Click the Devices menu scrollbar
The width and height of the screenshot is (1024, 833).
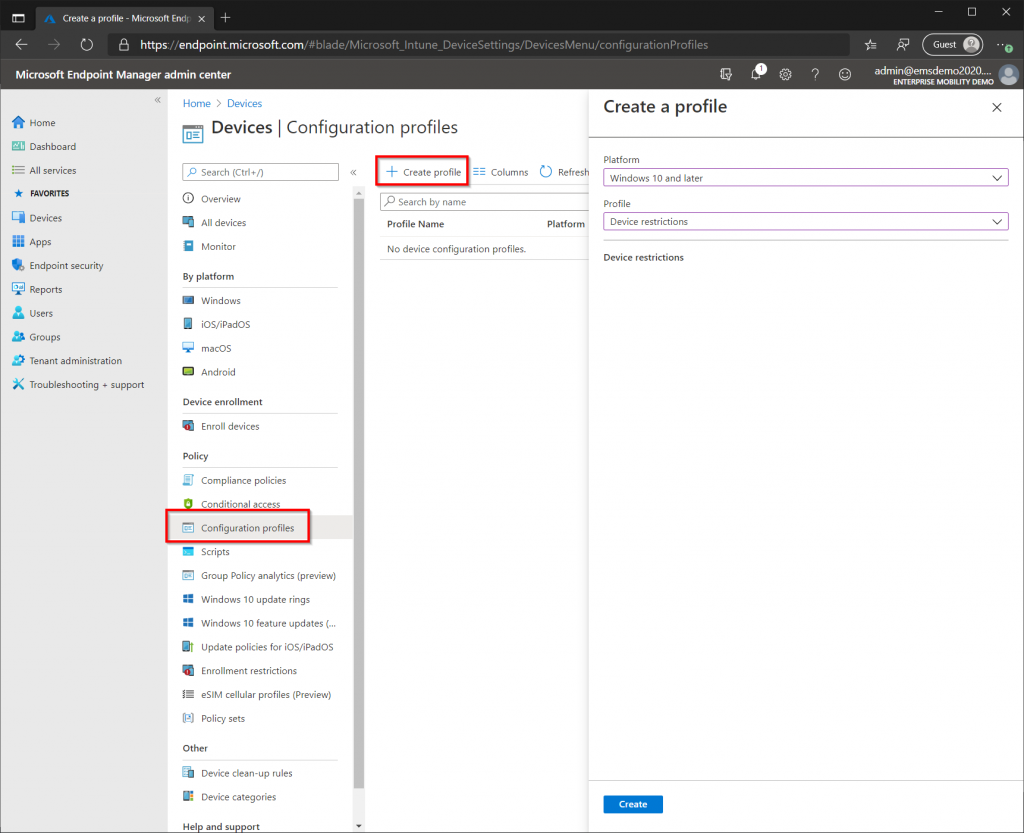coord(359,493)
